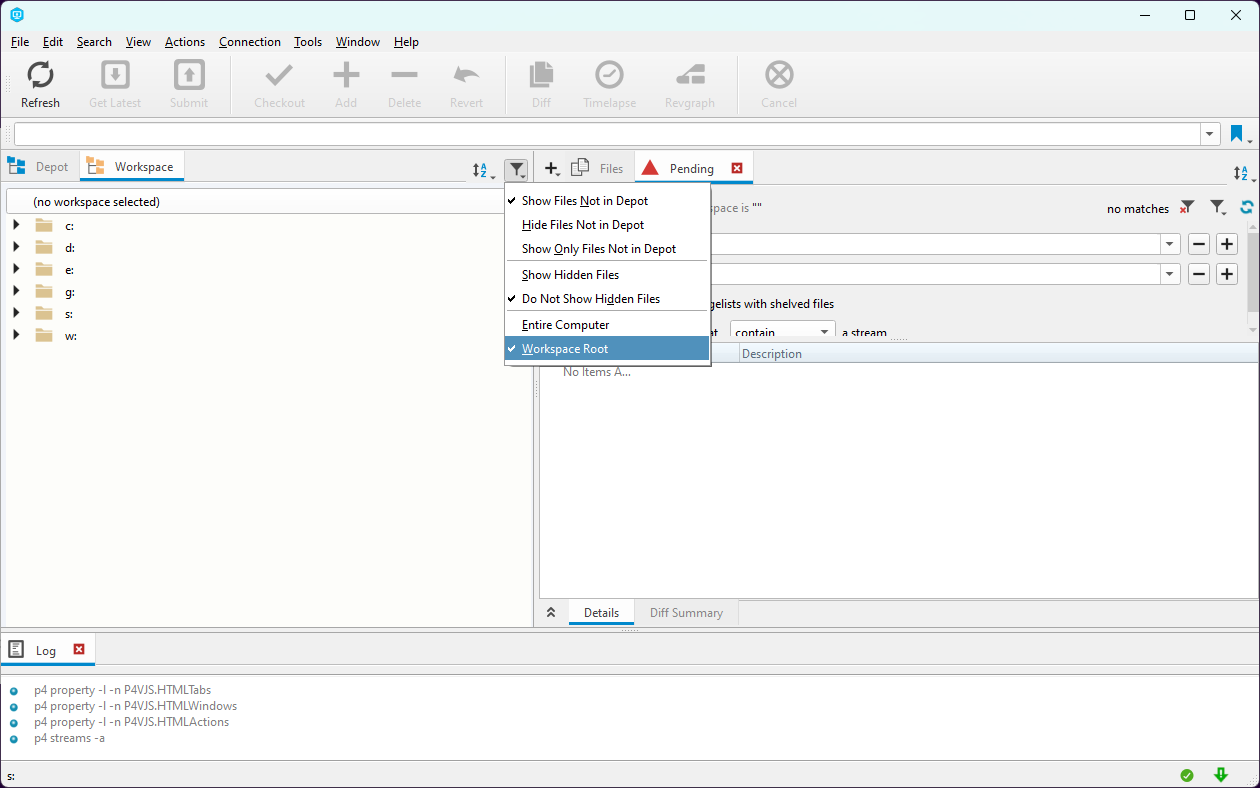Select the Details tab

[602, 613]
